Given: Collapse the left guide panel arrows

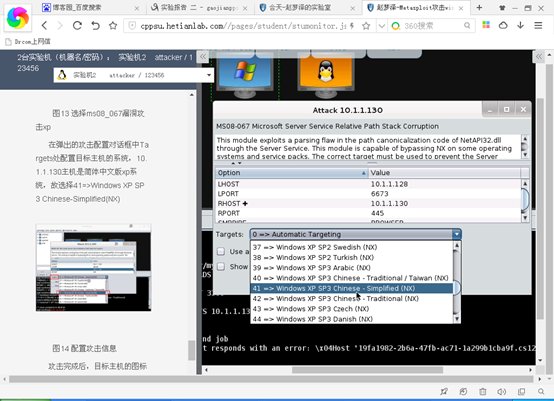Looking at the screenshot, I should point(203,57).
